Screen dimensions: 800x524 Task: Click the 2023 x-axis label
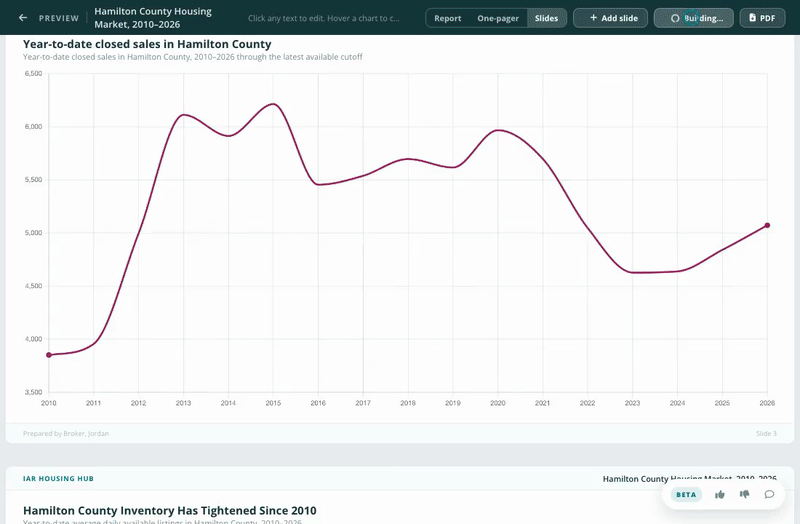coord(632,403)
